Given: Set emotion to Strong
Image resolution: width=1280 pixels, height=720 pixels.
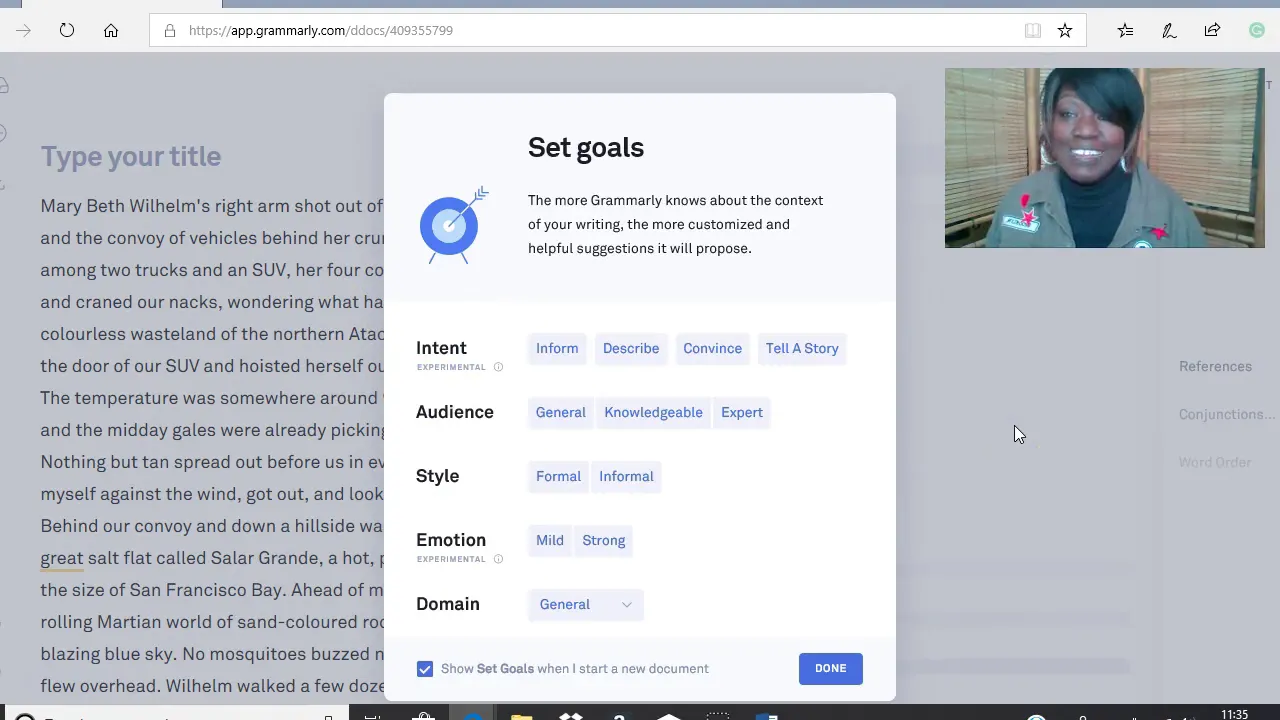Looking at the screenshot, I should [604, 540].
